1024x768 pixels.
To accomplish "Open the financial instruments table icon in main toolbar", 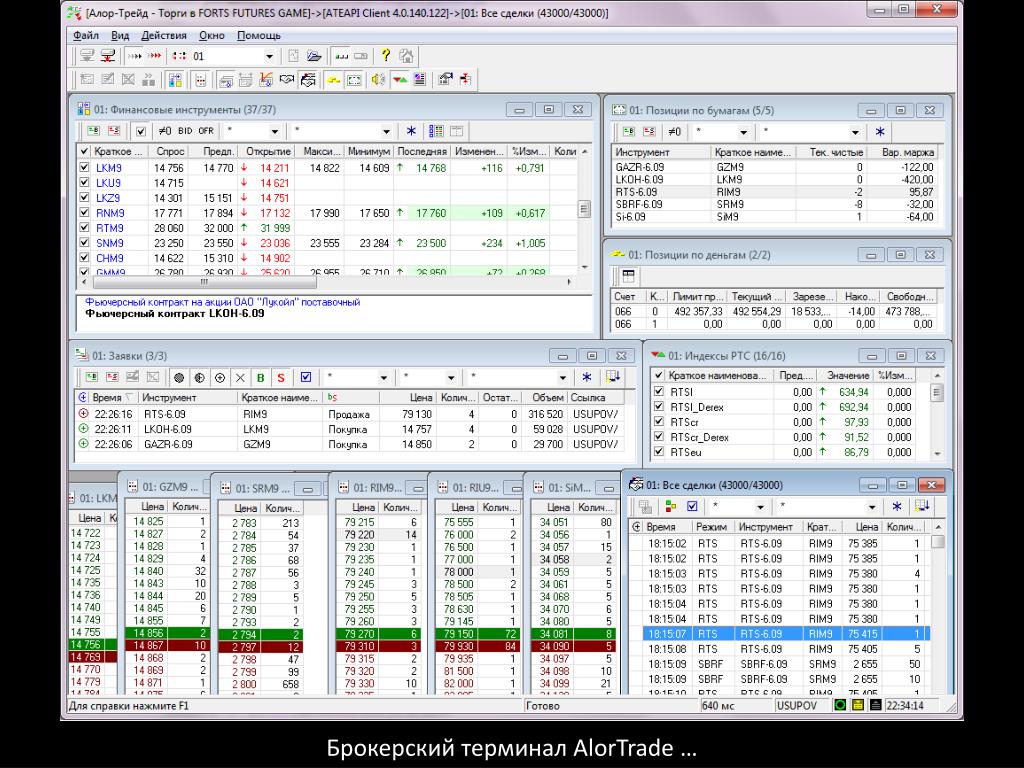I will pyautogui.click(x=175, y=80).
